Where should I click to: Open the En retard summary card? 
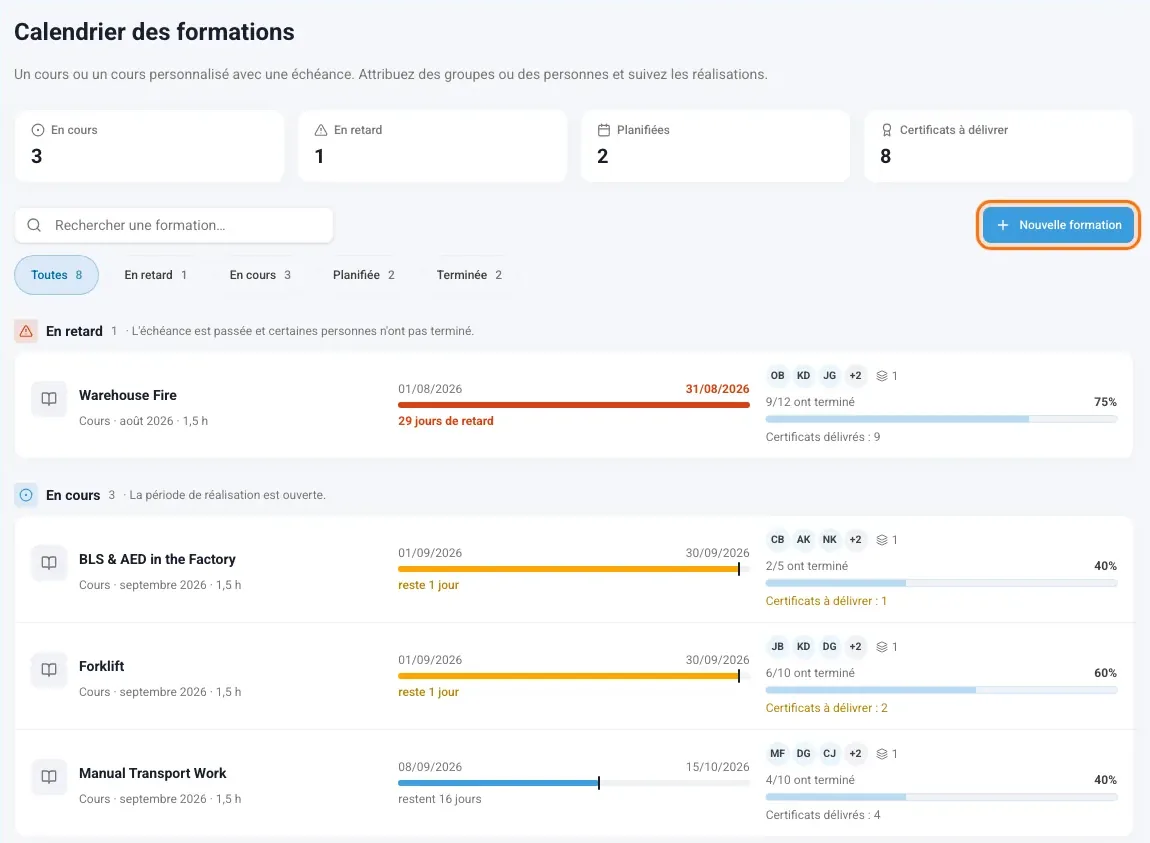click(433, 146)
